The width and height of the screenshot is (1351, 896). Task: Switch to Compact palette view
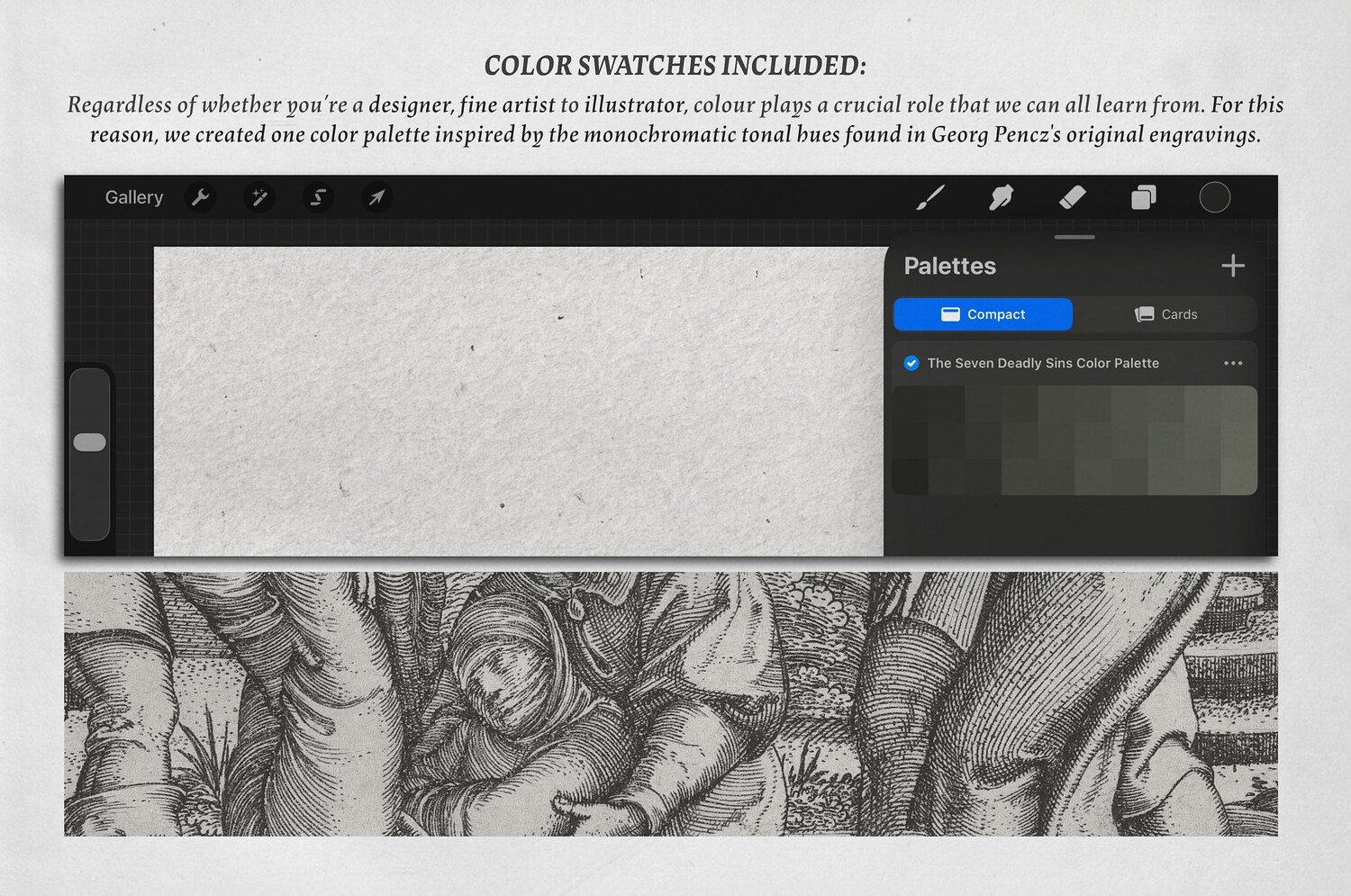coord(983,314)
